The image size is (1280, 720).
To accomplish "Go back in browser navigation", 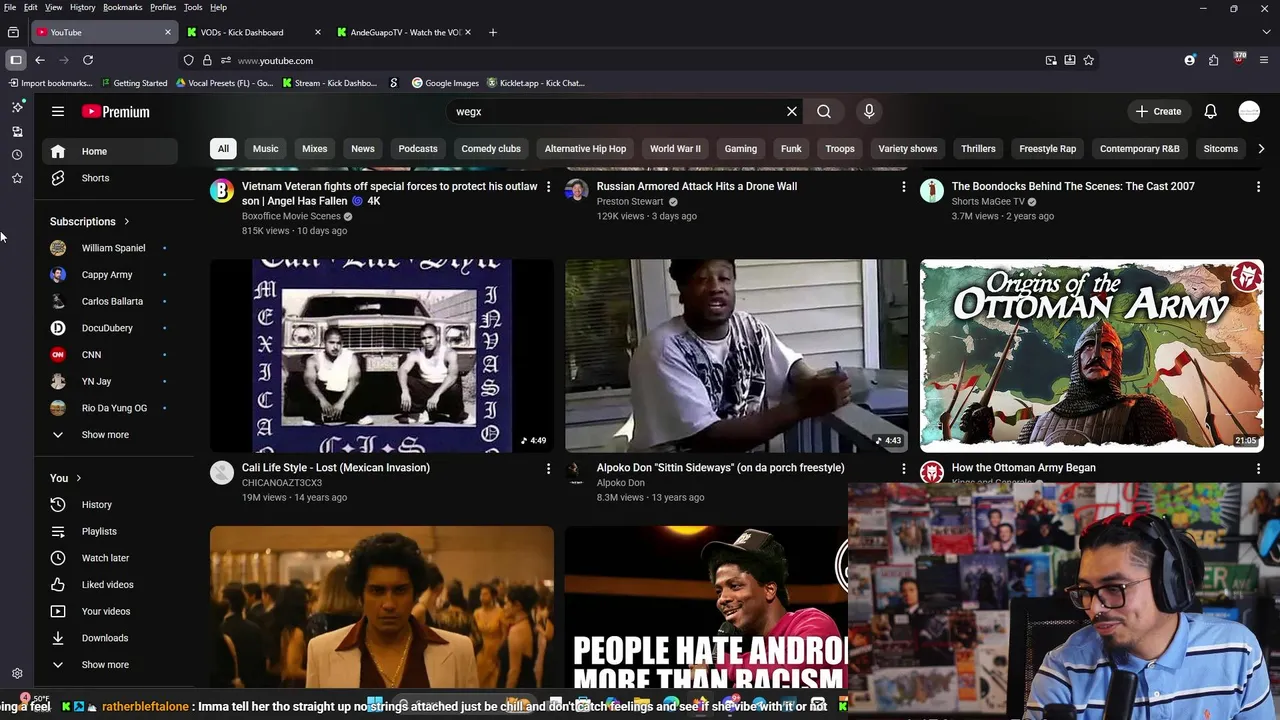I will [x=40, y=60].
